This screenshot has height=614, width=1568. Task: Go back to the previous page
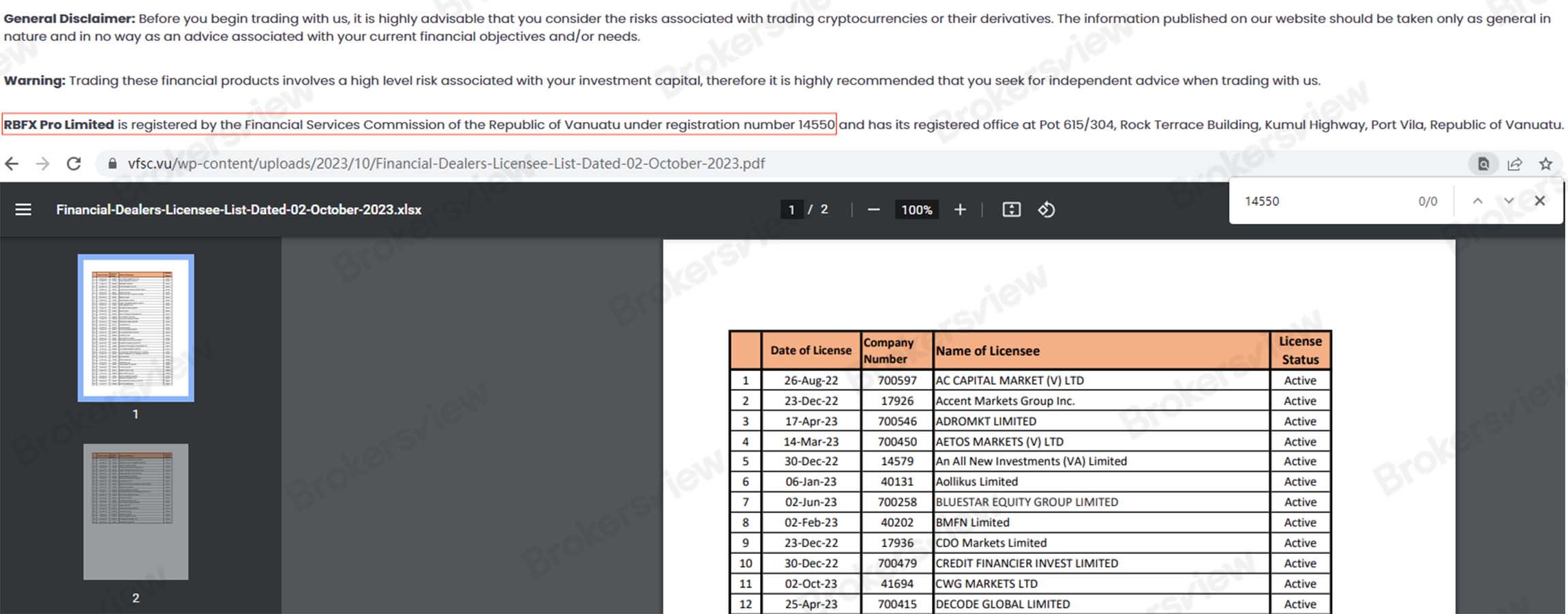(13, 164)
